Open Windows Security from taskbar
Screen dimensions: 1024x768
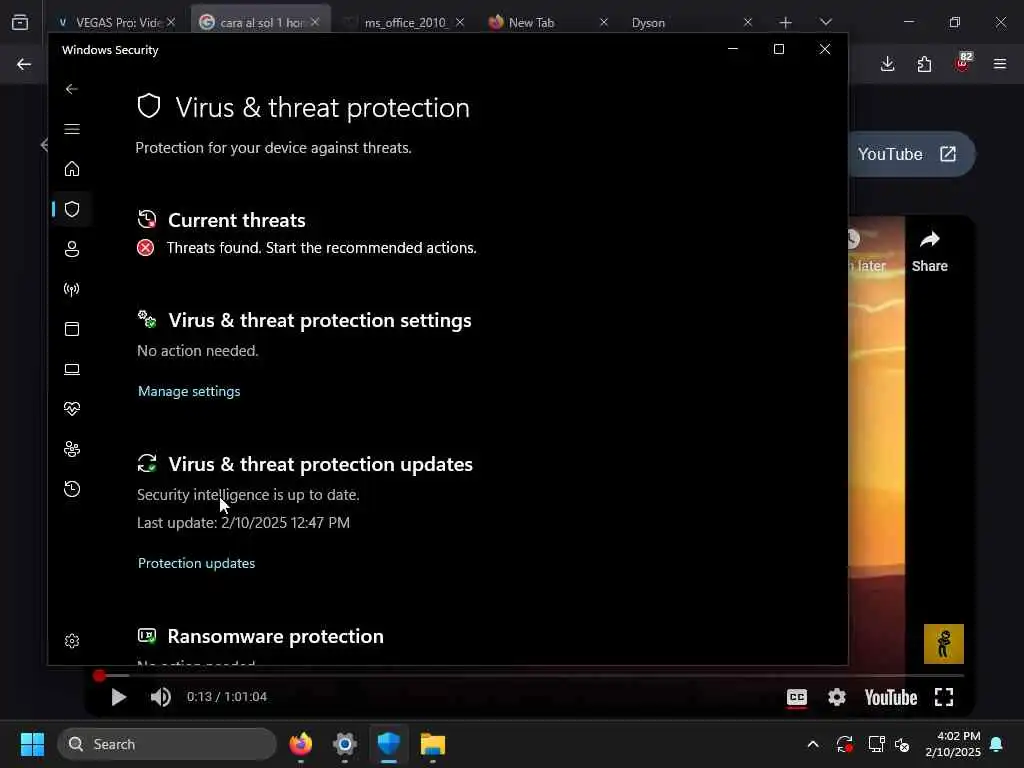(389, 744)
